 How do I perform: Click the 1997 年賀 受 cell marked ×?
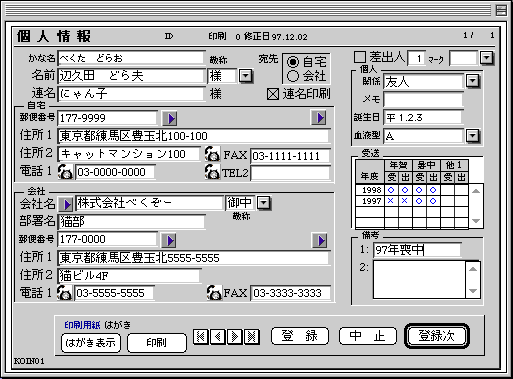click(x=391, y=201)
